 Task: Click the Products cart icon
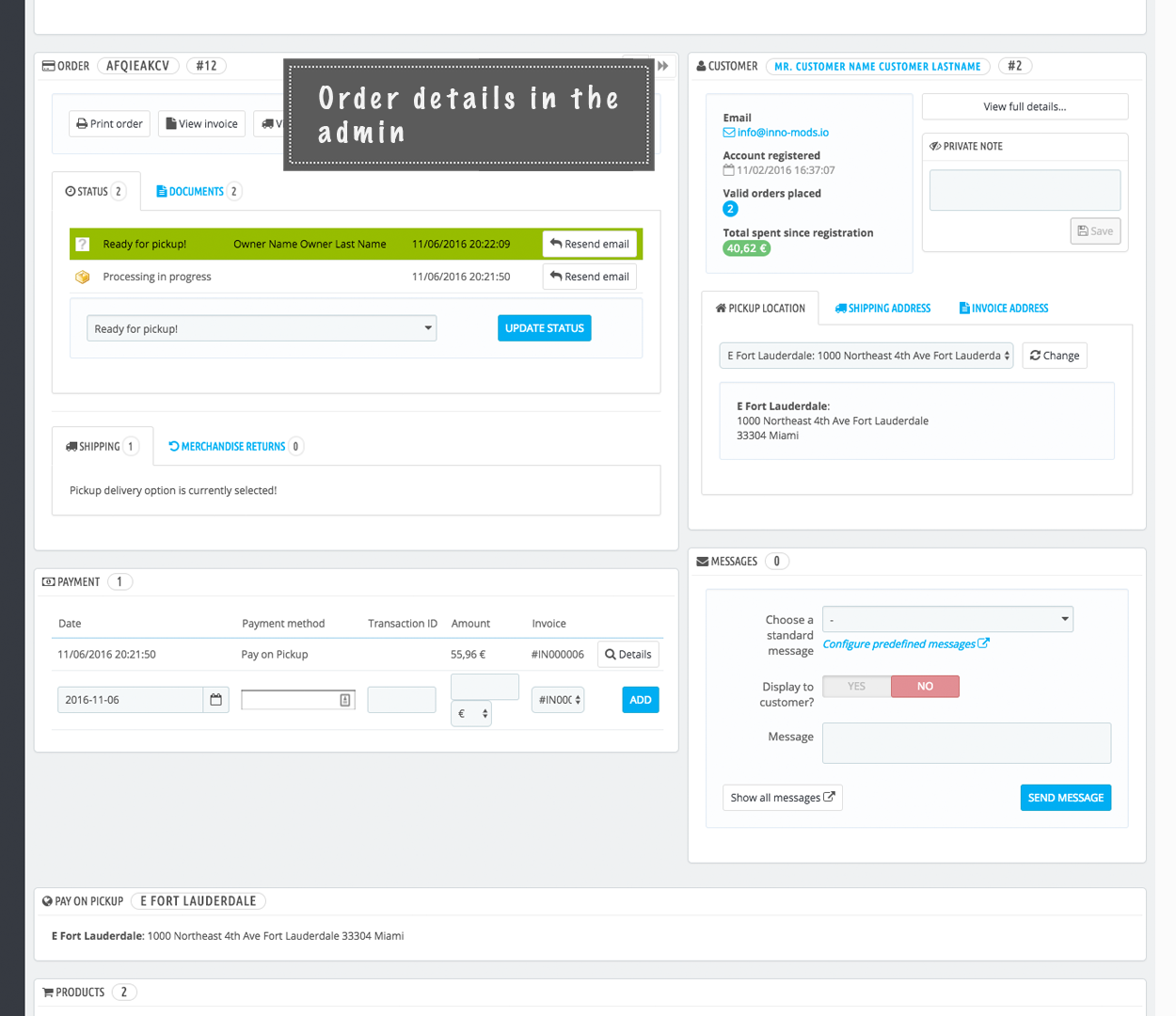click(x=48, y=992)
